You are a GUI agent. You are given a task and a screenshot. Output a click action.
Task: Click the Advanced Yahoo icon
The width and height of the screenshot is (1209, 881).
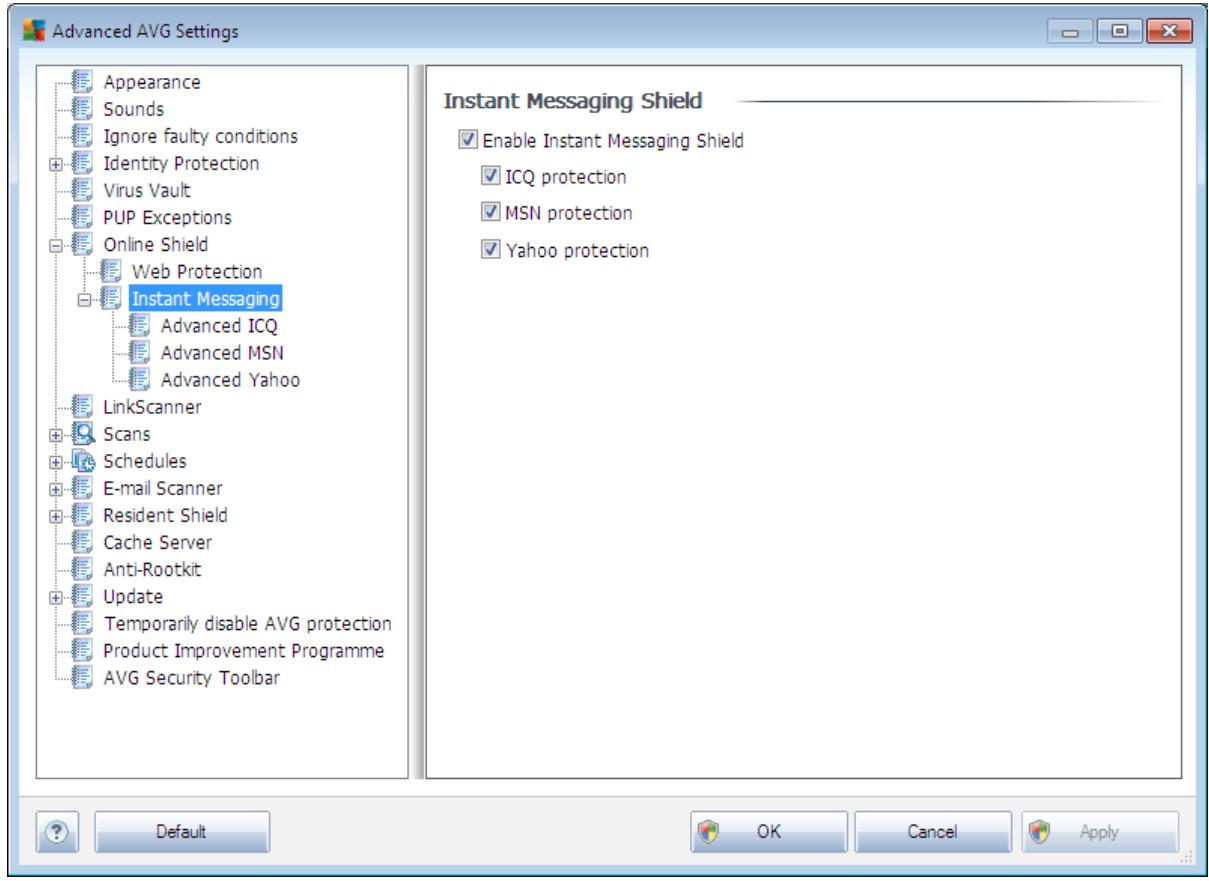pos(141,380)
